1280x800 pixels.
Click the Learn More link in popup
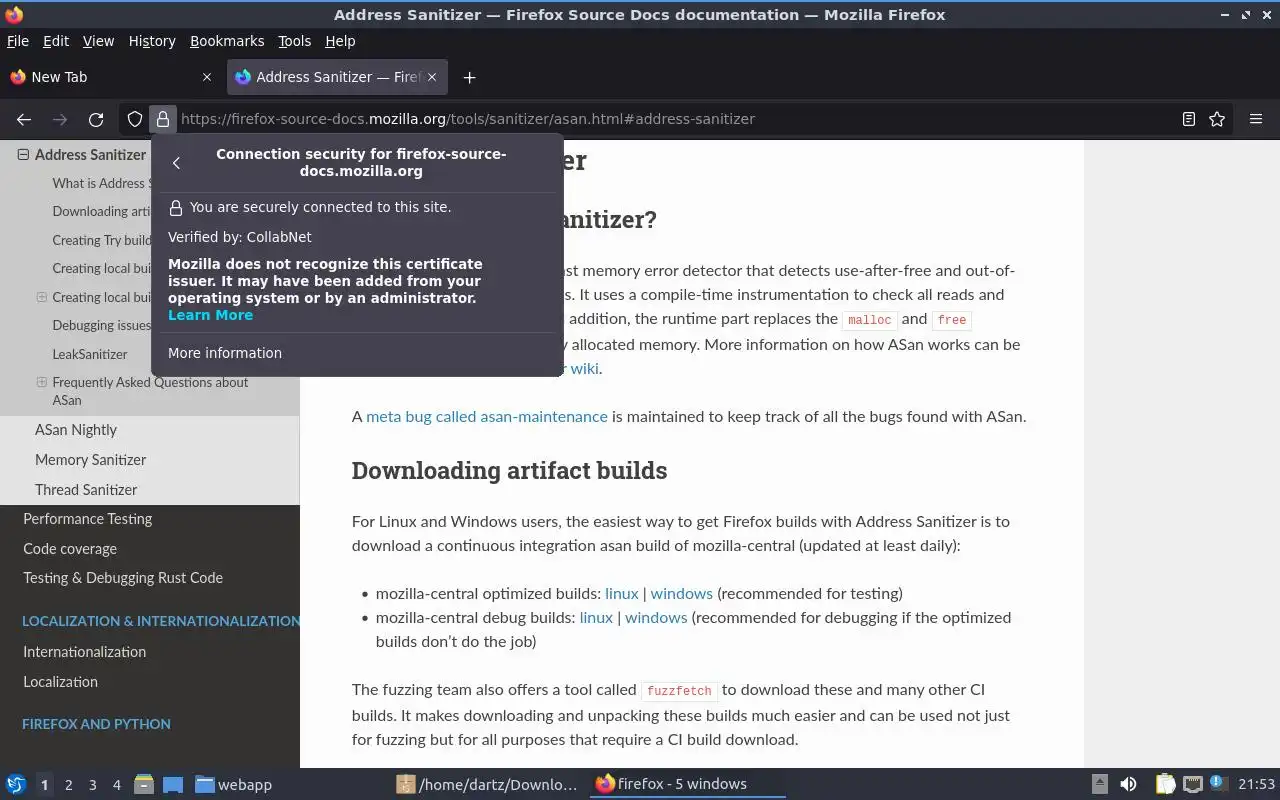pyautogui.click(x=210, y=315)
